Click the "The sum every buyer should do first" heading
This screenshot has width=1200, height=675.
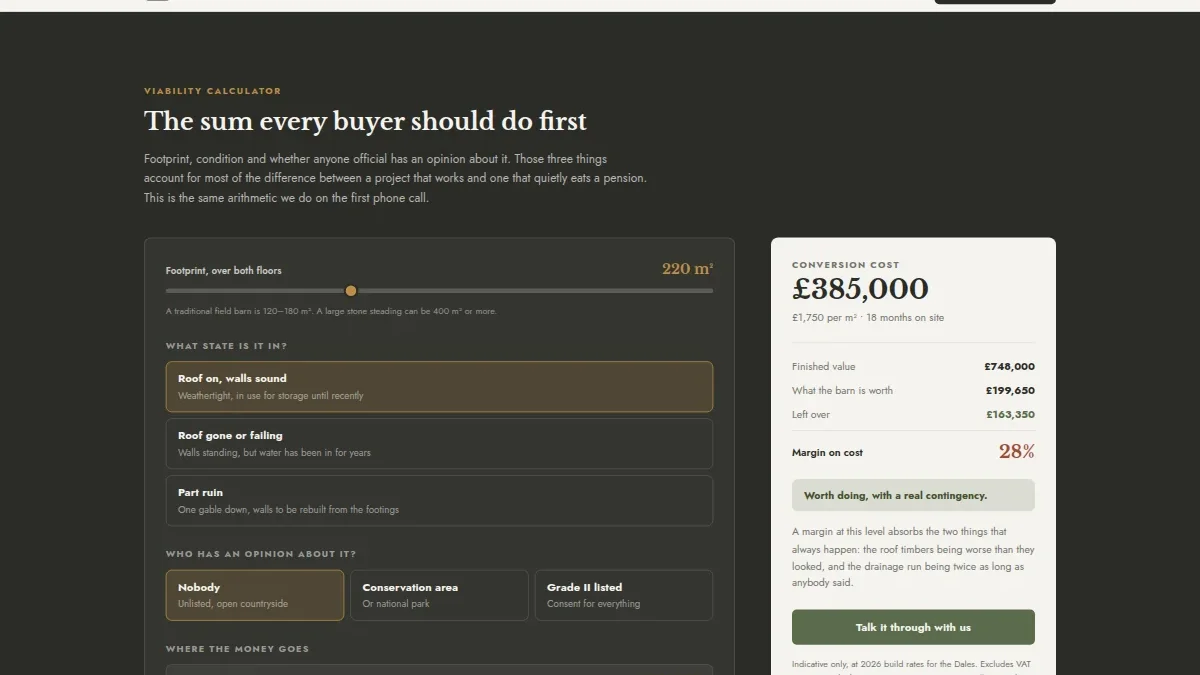tap(365, 122)
